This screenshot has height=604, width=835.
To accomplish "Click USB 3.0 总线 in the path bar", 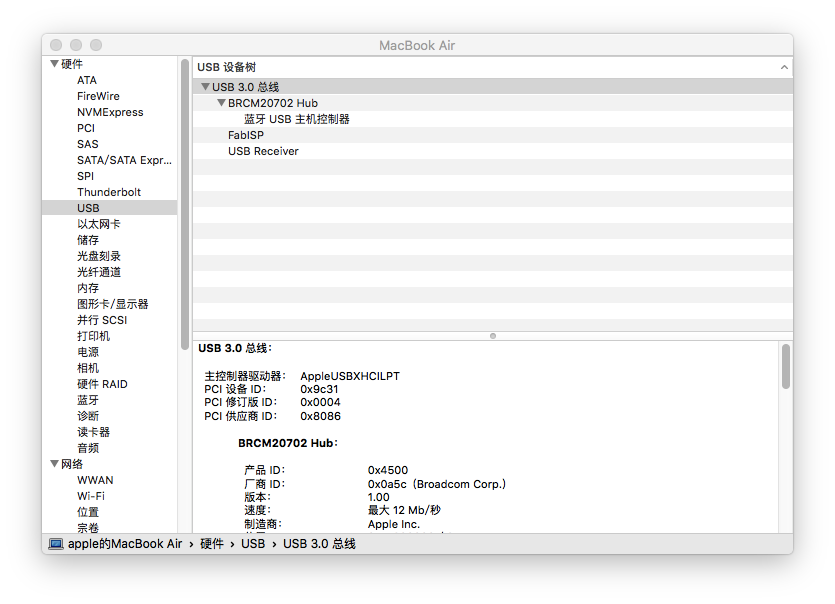I will point(319,544).
